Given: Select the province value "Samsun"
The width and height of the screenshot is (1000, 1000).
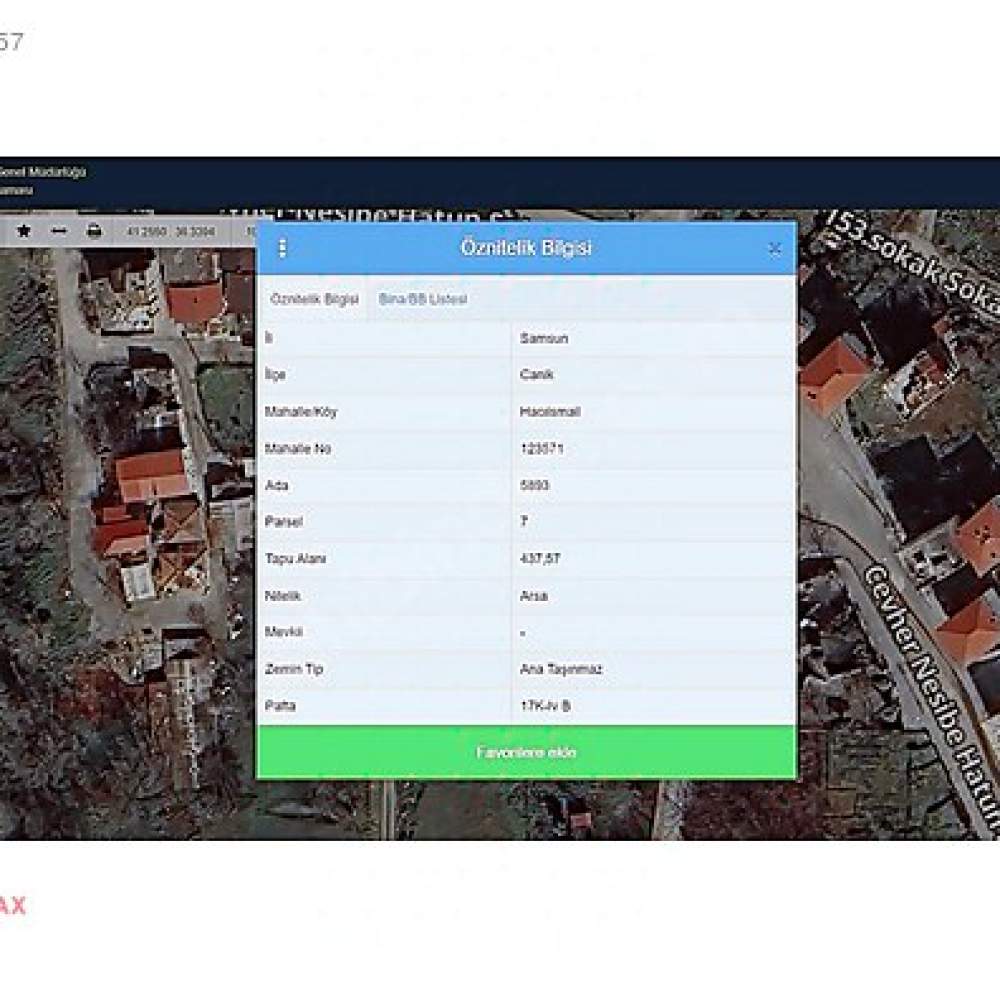Looking at the screenshot, I should coord(544,339).
